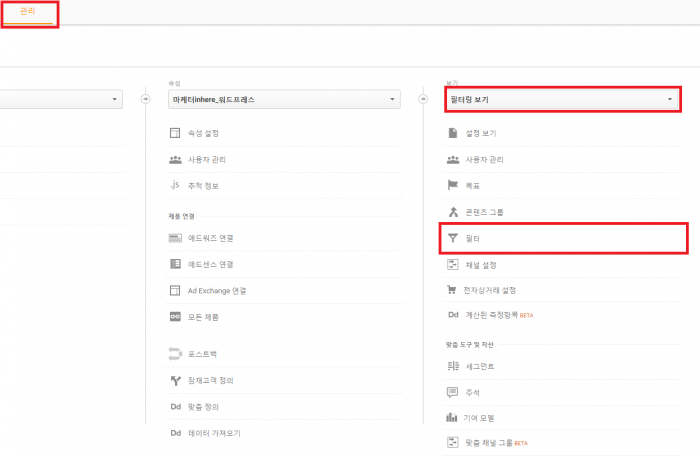Click the 세그먼트 icon
Screen dimensions: 700x457
pos(453,366)
